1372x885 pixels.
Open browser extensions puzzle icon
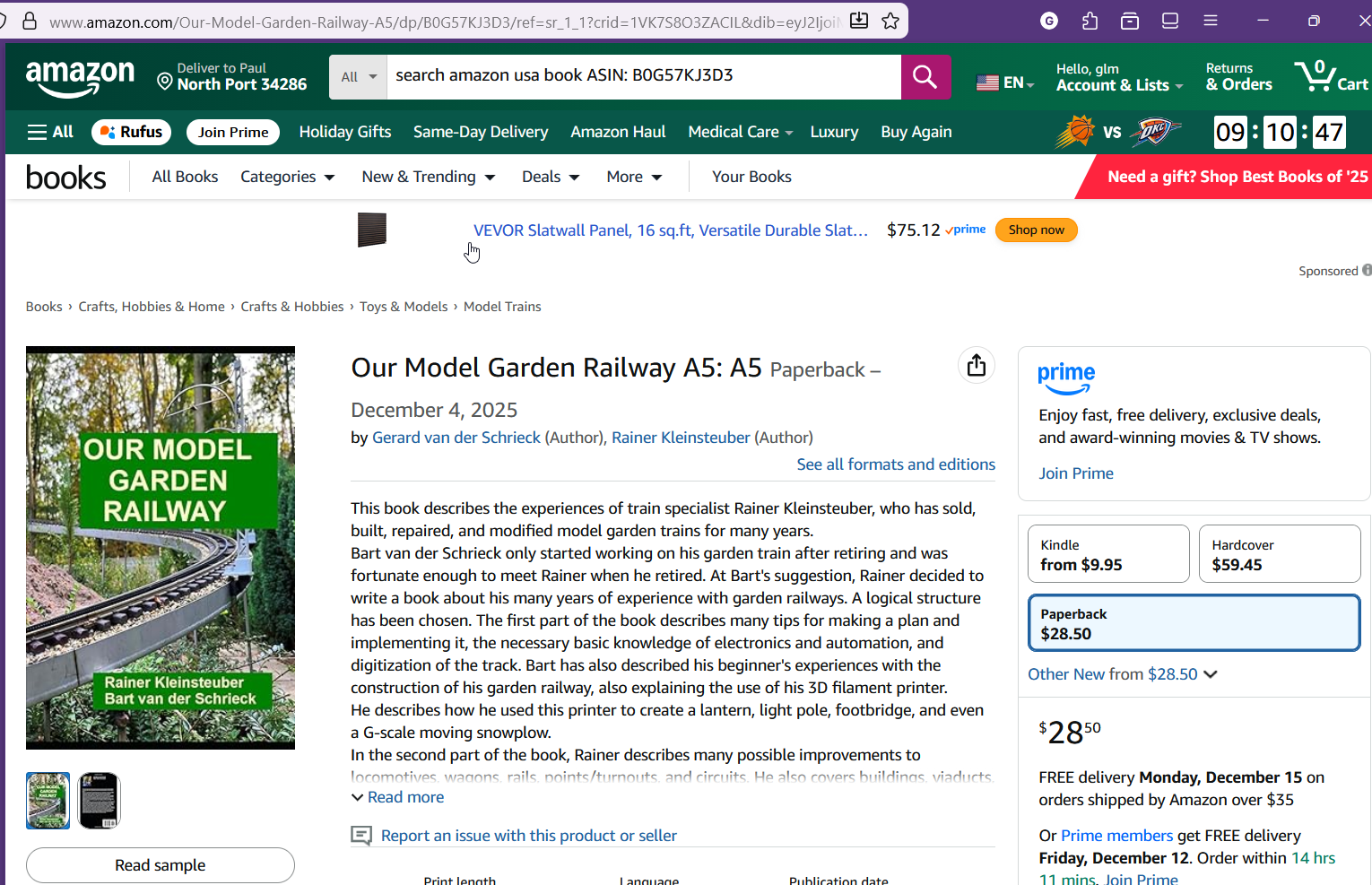click(1090, 21)
